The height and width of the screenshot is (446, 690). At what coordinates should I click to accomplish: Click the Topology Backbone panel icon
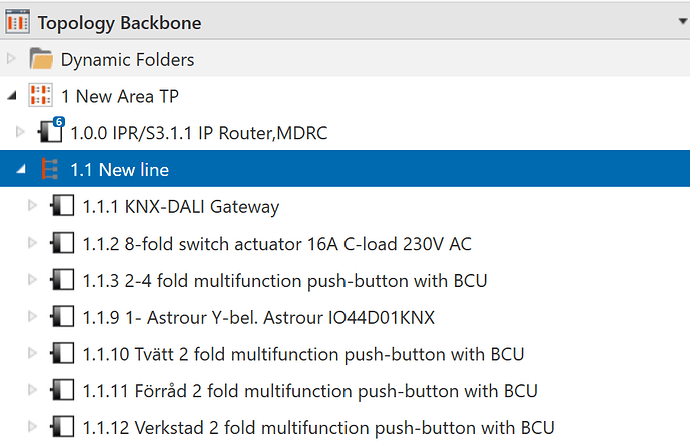(17, 22)
